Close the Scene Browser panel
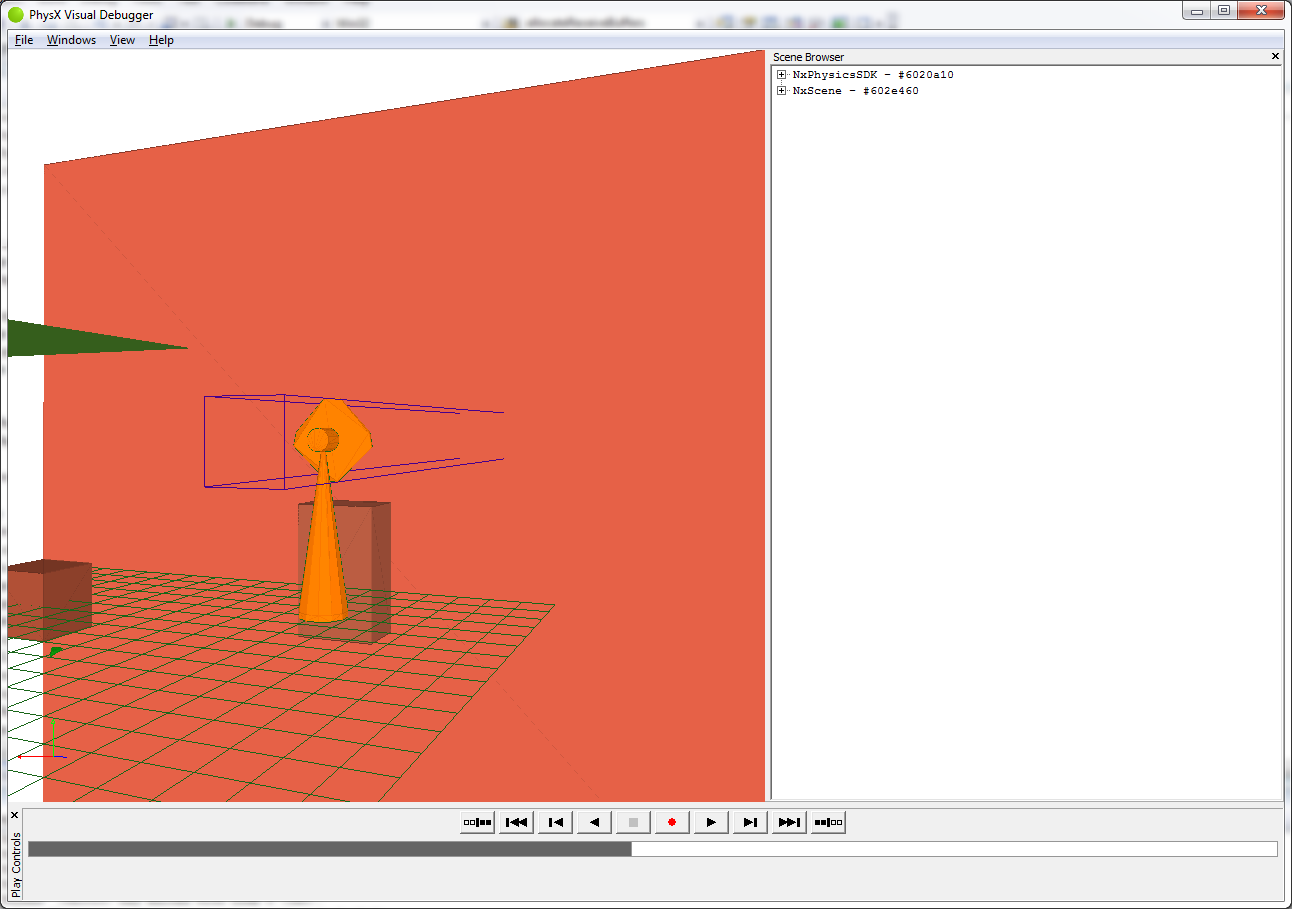This screenshot has height=909, width=1292. pos(1275,57)
